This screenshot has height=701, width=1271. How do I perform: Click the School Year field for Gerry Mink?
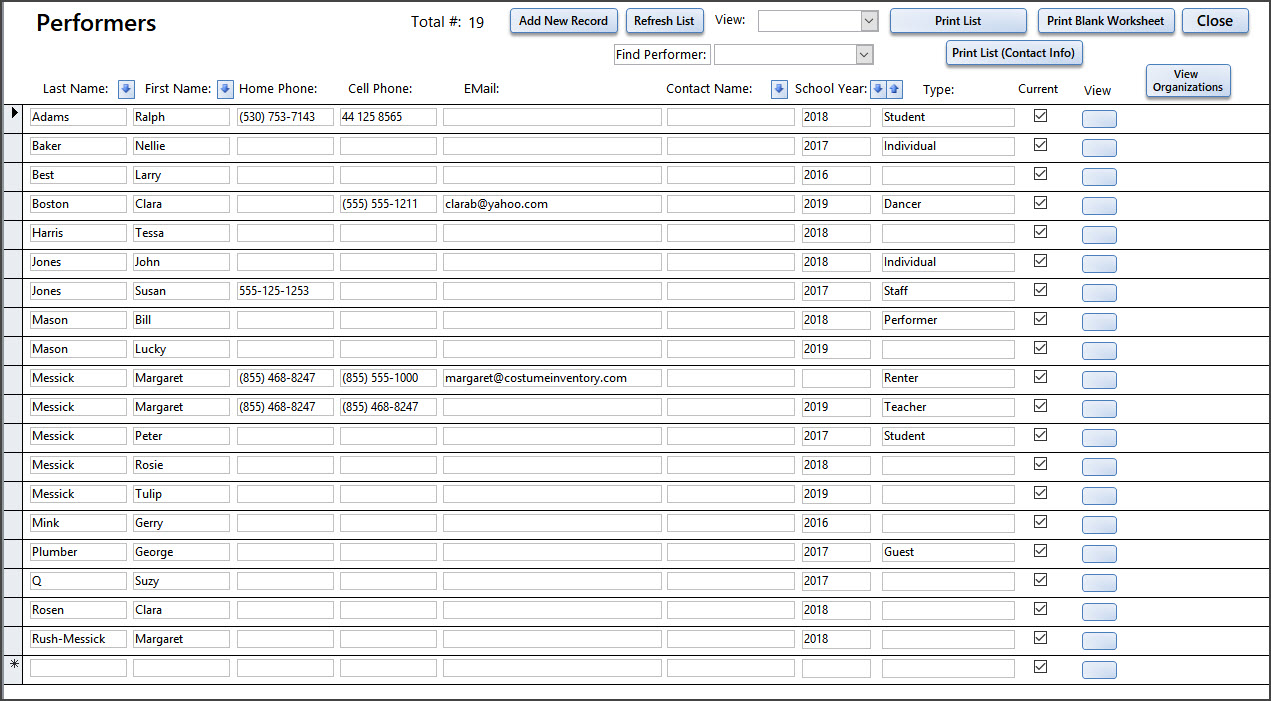tap(836, 523)
